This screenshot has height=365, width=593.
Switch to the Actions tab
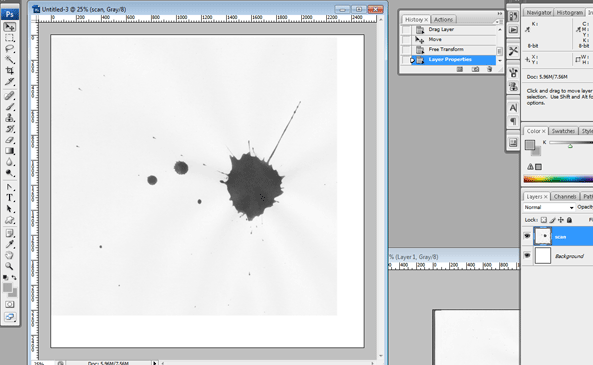(x=443, y=19)
